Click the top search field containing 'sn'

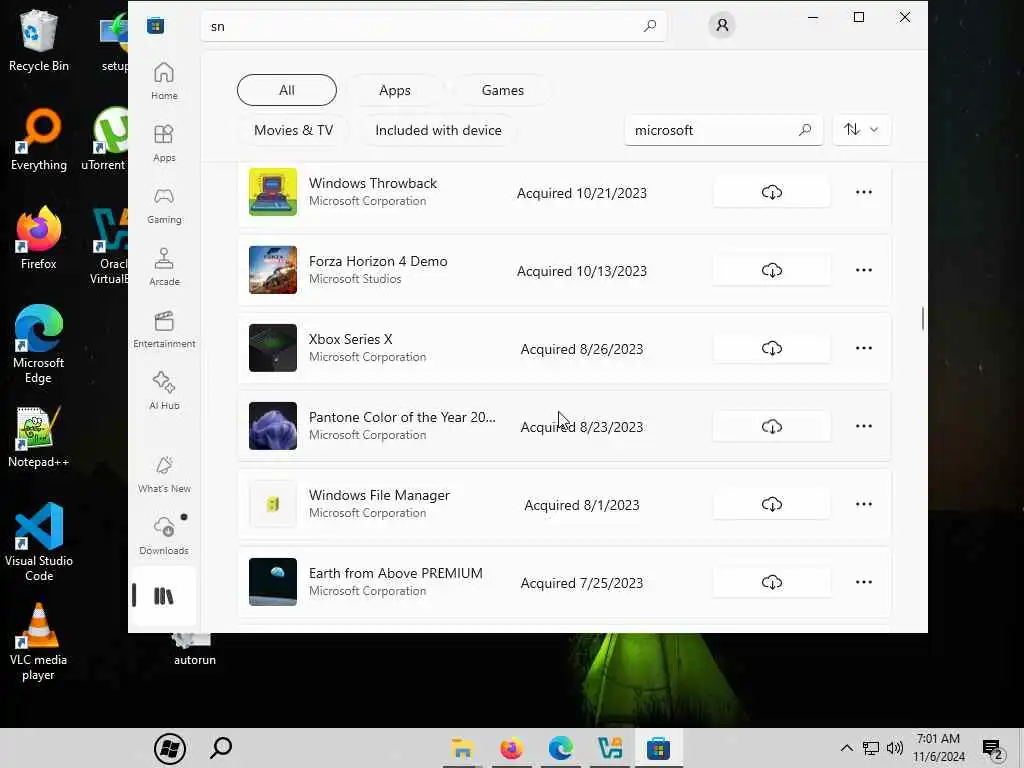click(x=434, y=26)
